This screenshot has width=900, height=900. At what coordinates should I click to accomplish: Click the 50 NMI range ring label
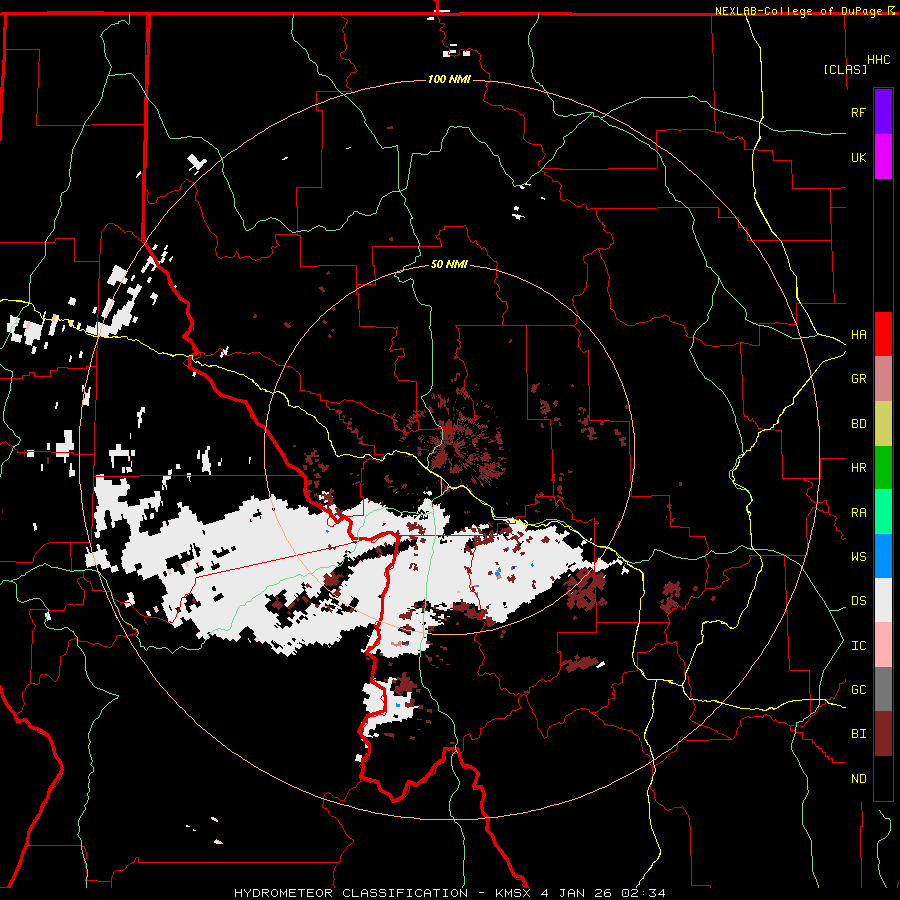(449, 264)
